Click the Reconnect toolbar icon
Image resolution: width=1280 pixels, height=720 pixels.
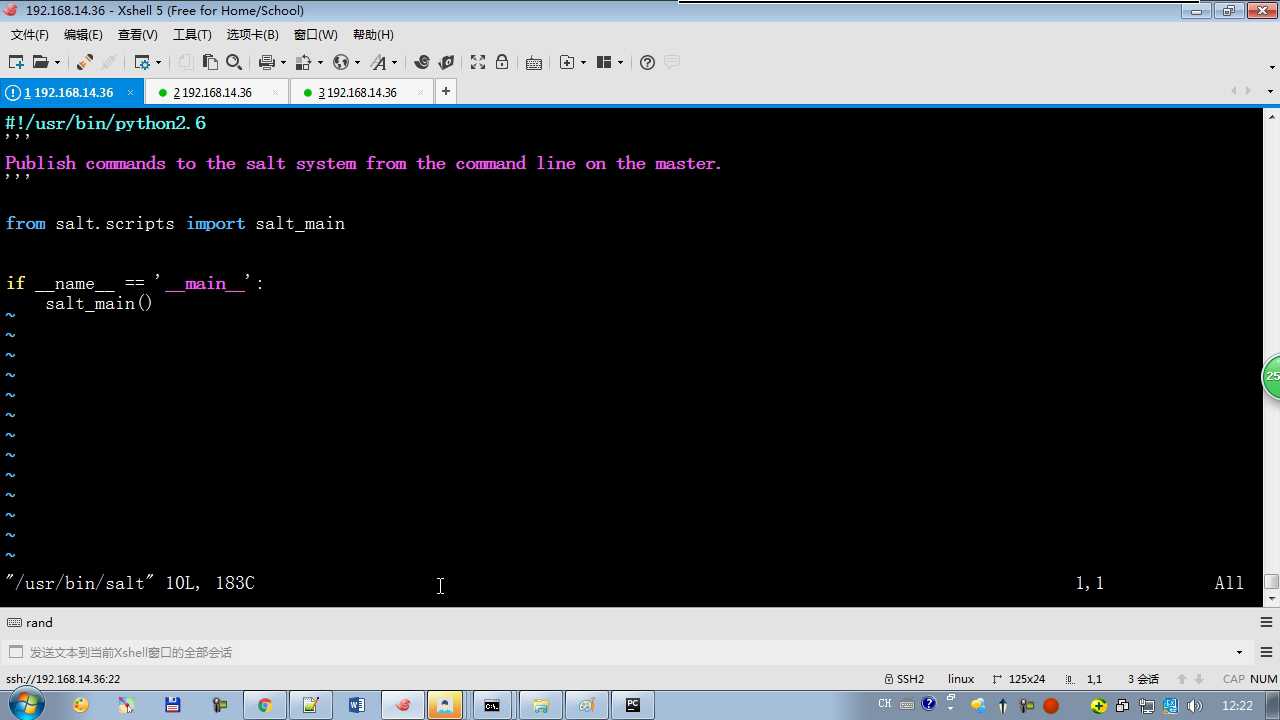pos(85,62)
